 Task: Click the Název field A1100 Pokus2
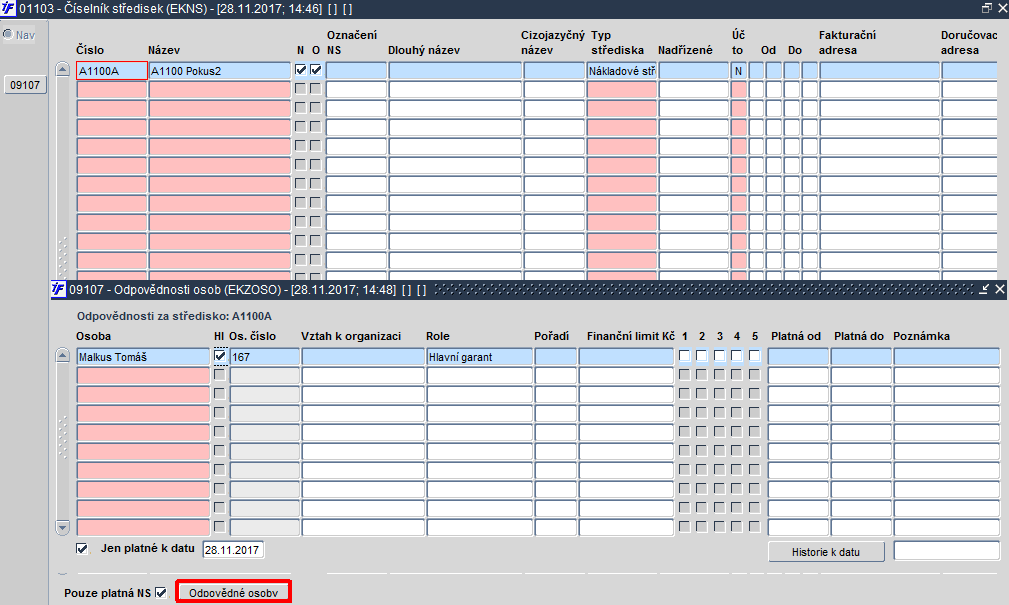point(220,71)
